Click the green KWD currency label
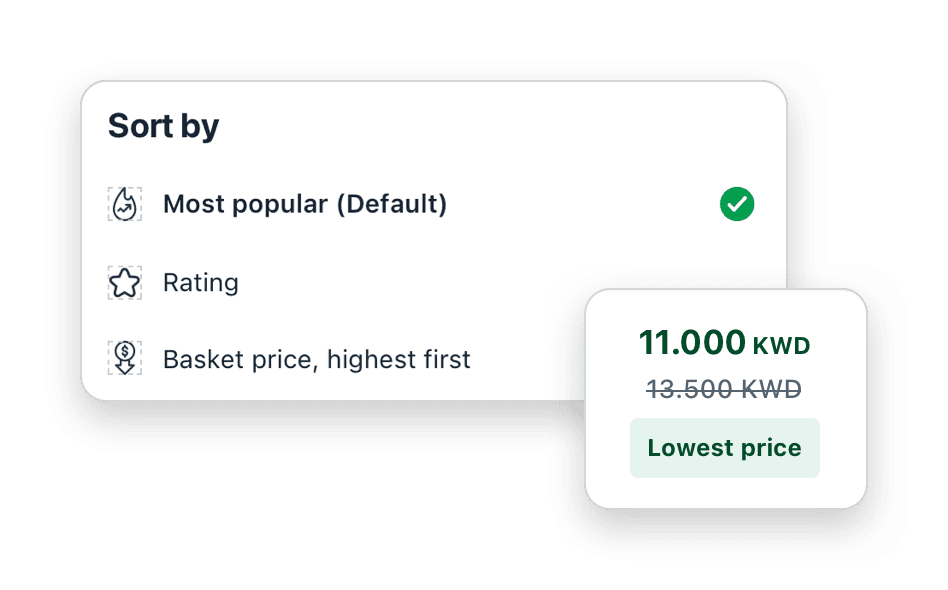Image resolution: width=948 pixels, height=590 pixels. (x=781, y=346)
